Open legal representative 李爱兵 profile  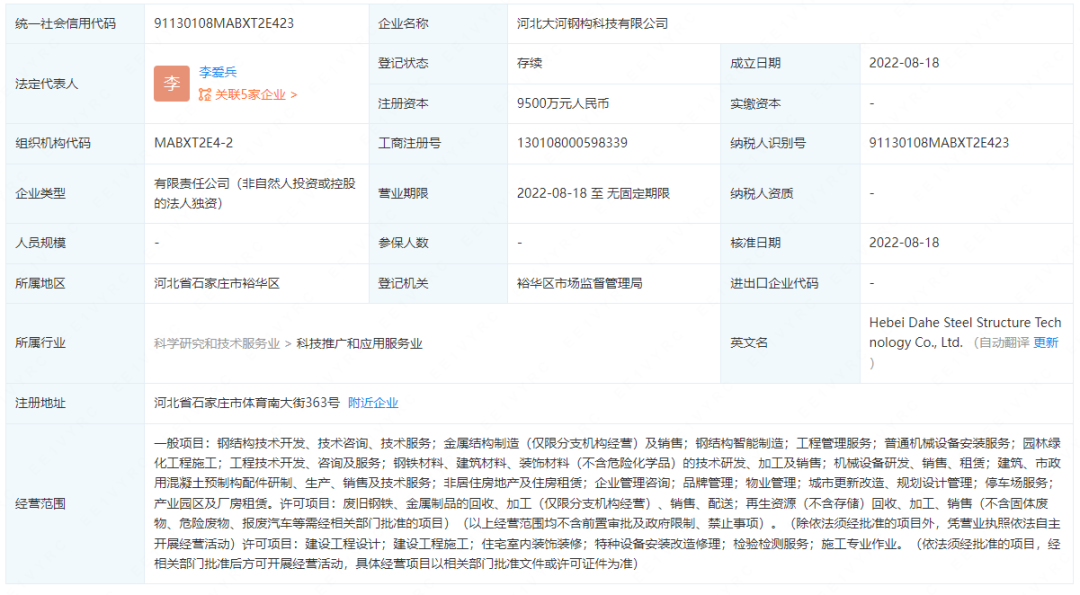click(x=218, y=72)
